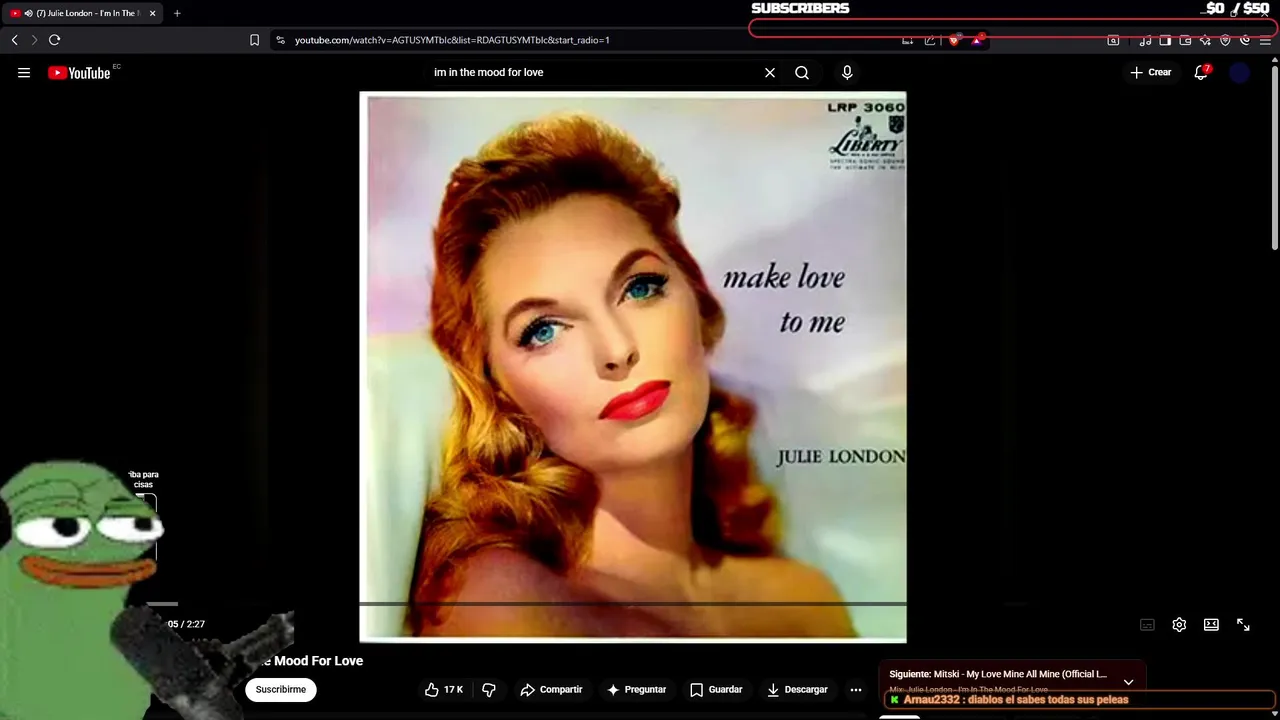Close the Julie London tab
The height and width of the screenshot is (720, 1280).
(x=153, y=13)
